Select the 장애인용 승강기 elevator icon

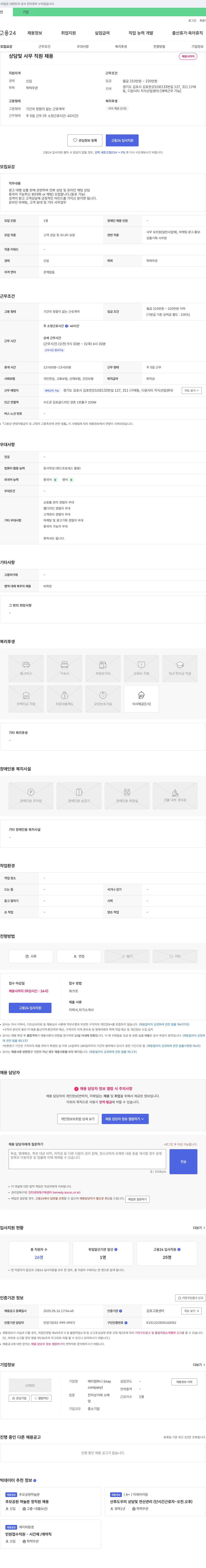(79, 795)
